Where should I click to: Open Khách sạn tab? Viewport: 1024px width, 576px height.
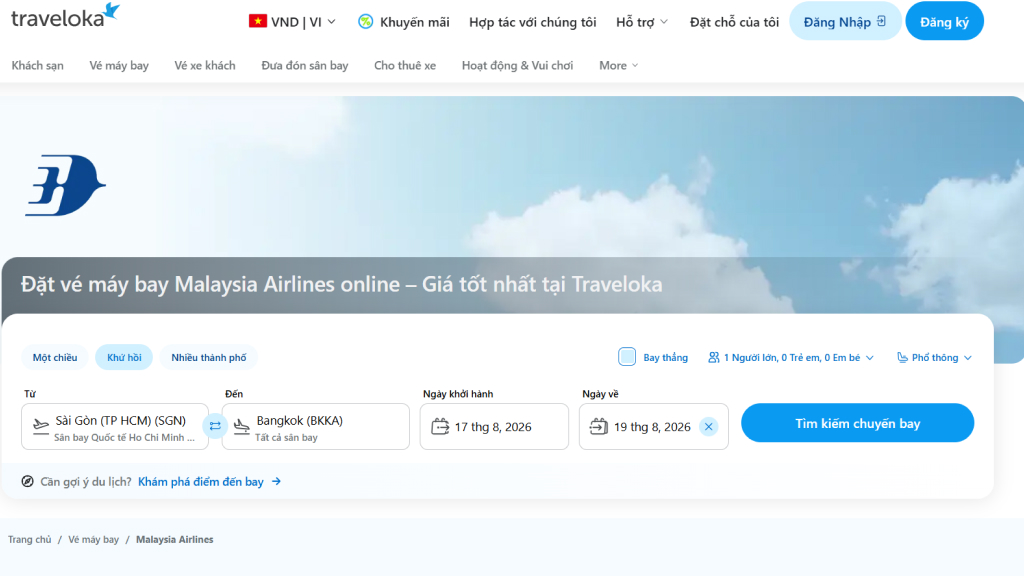38,65
